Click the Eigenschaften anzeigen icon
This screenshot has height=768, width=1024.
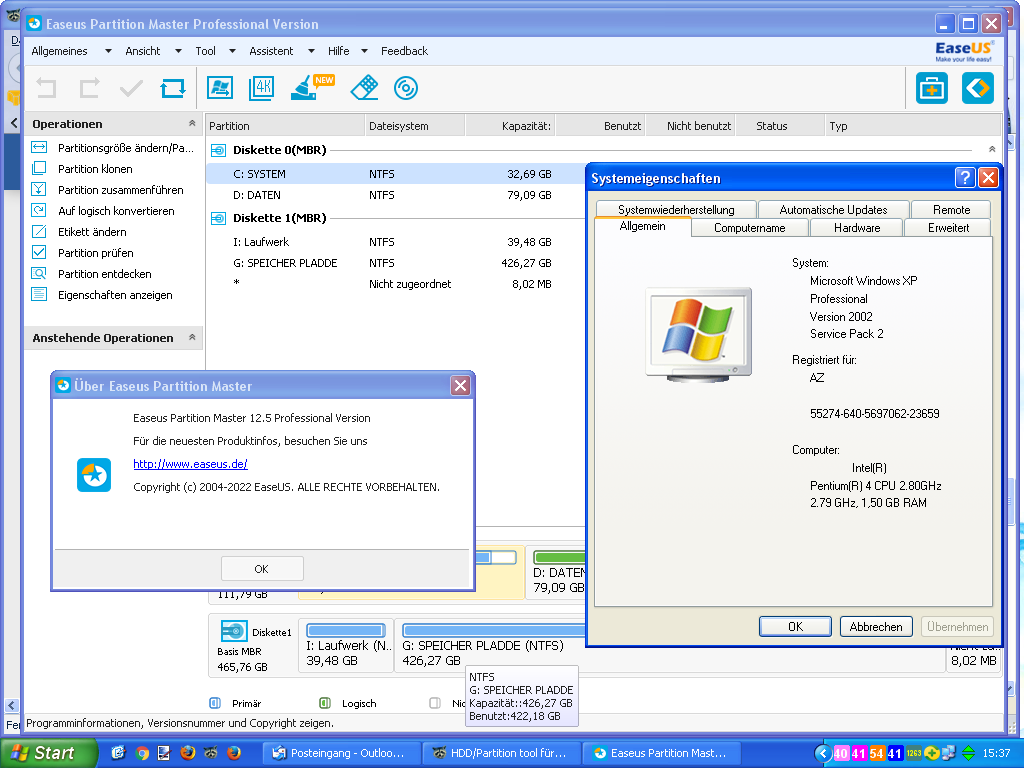pyautogui.click(x=39, y=294)
